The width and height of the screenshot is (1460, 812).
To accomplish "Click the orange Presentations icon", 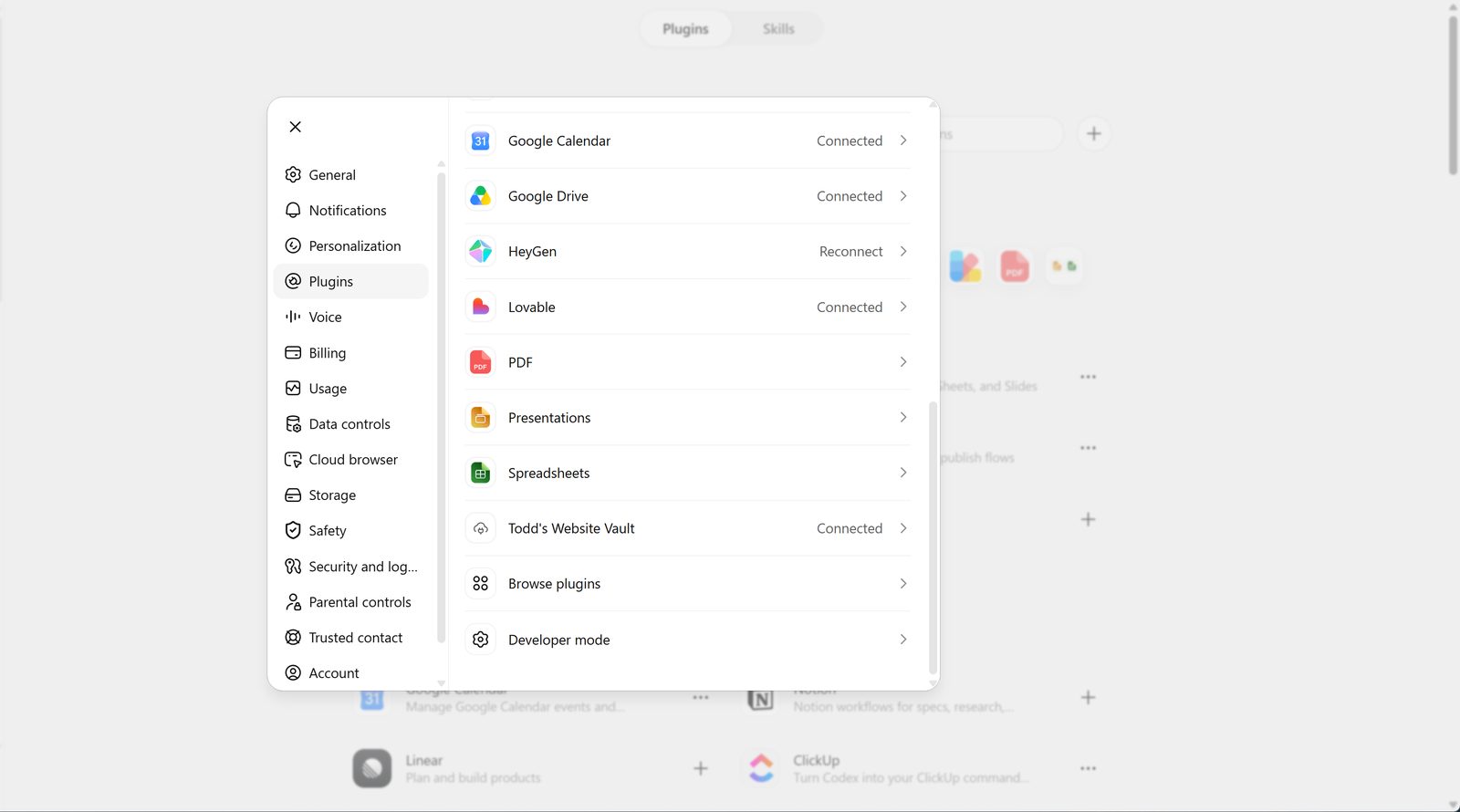I will tap(481, 418).
